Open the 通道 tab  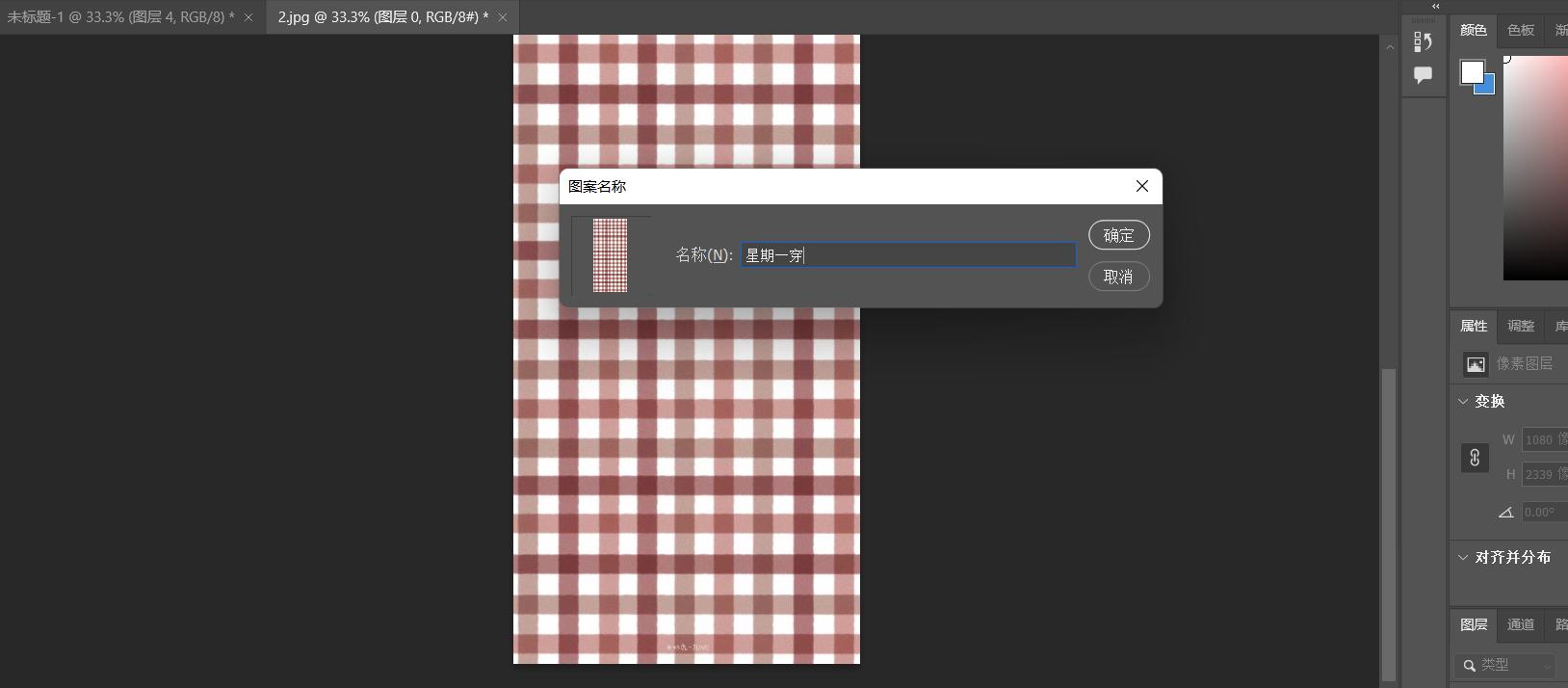1521,624
